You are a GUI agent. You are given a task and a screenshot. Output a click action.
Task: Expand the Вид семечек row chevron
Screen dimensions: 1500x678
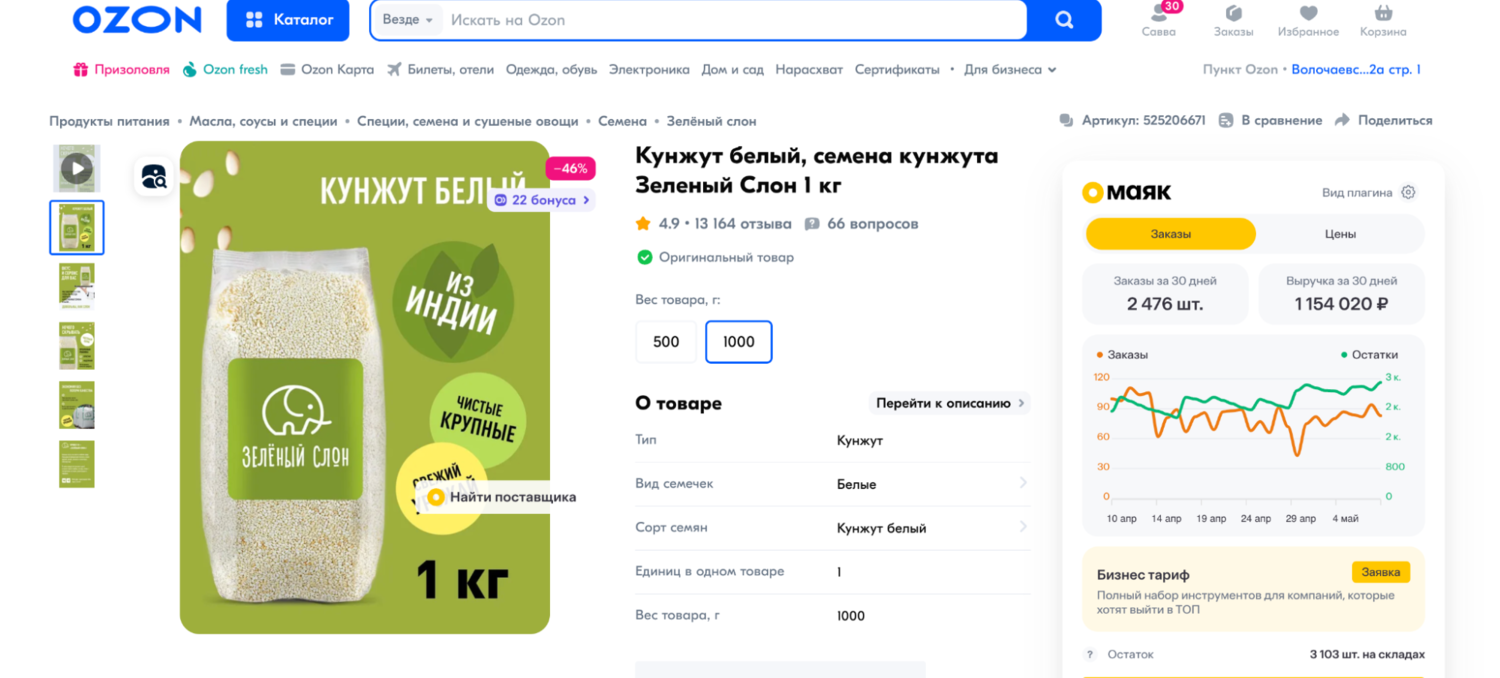point(1023,483)
